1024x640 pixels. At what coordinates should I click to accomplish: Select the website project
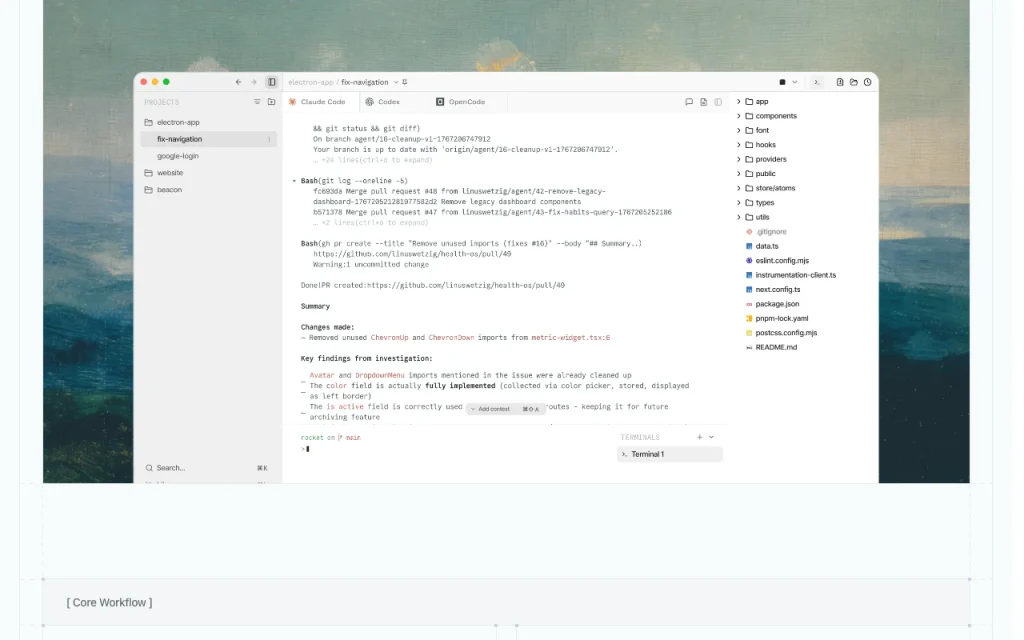click(x=208, y=173)
